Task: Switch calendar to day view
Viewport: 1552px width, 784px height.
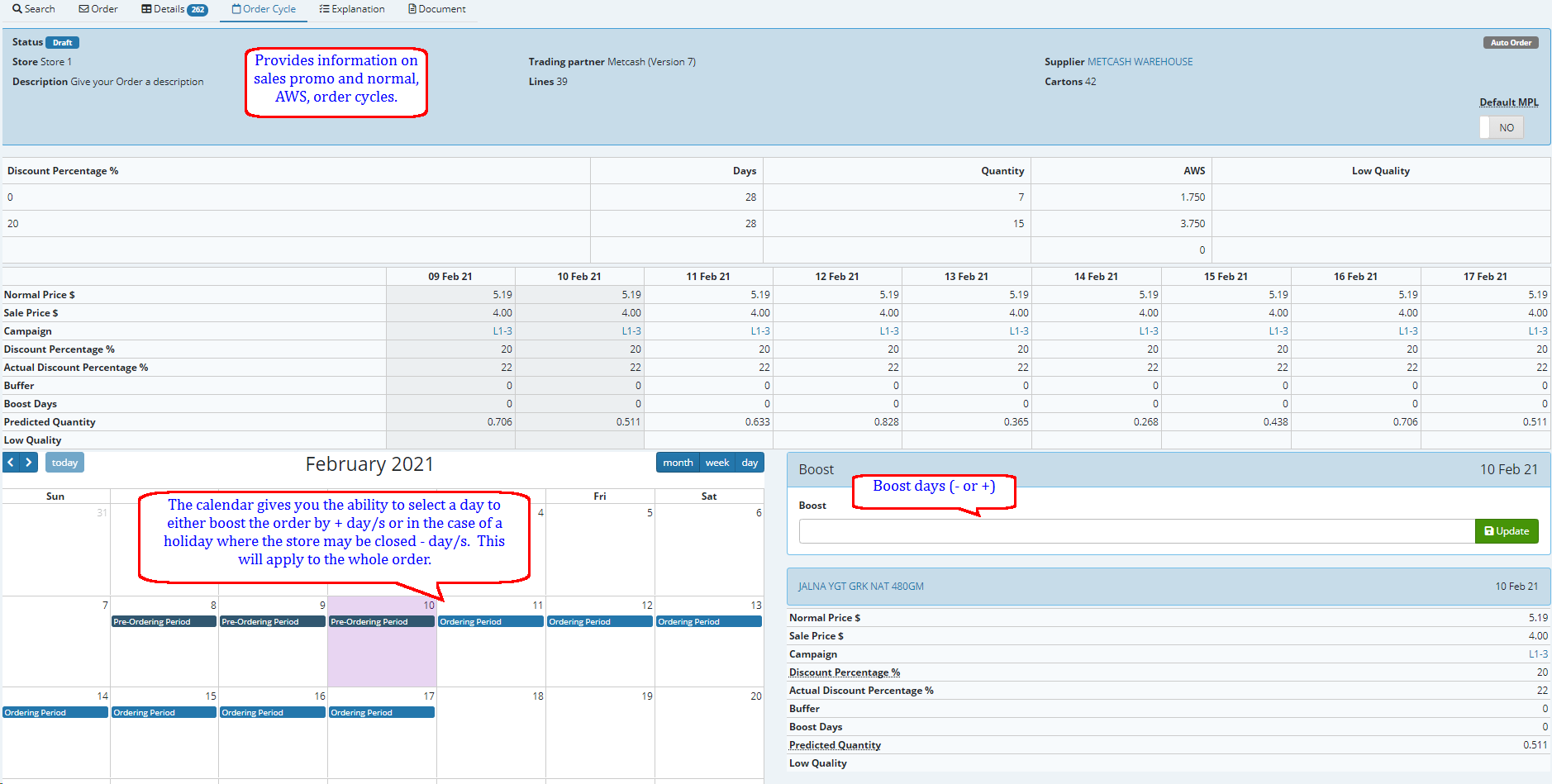Action: click(750, 463)
